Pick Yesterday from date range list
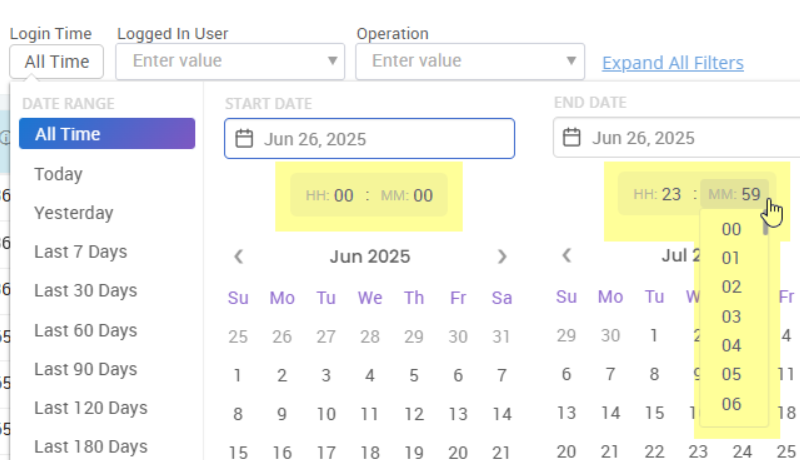The width and height of the screenshot is (800, 460). coord(73,213)
